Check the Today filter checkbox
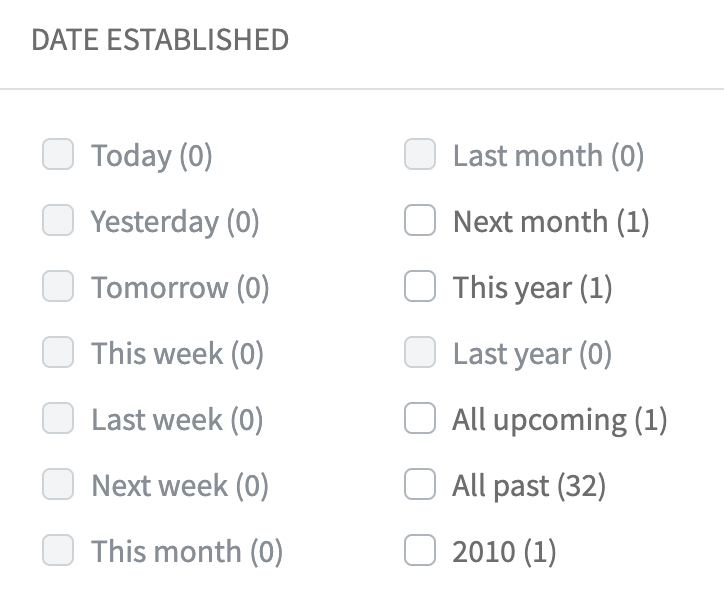The image size is (724, 612). coord(58,155)
